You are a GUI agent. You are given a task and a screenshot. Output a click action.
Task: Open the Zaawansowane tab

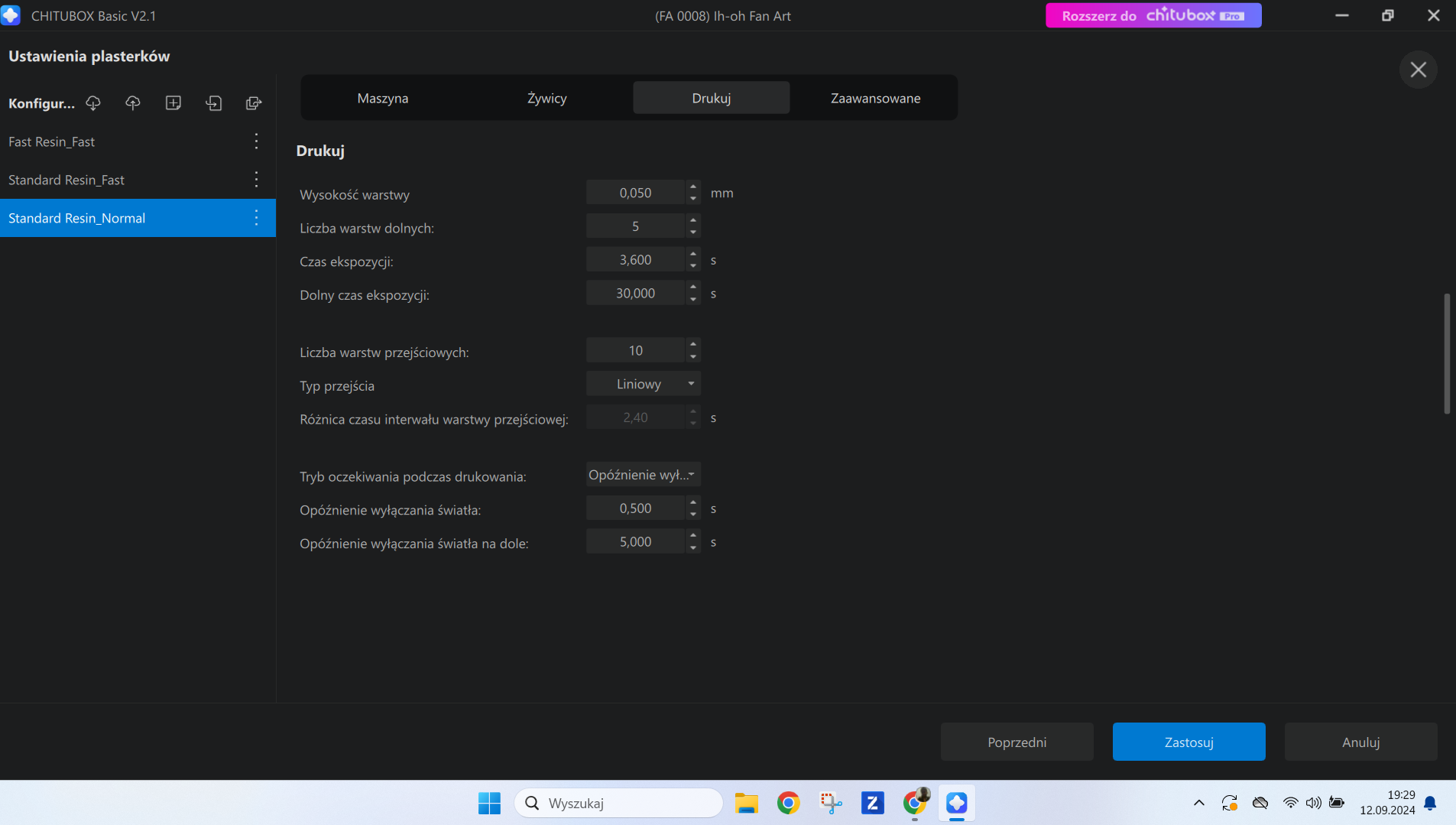876,98
